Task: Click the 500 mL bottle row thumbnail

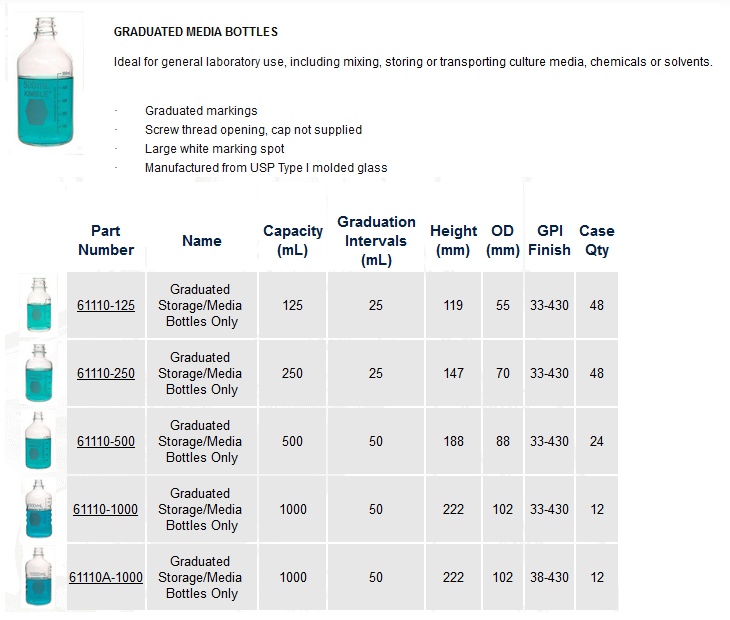Action: pos(38,440)
